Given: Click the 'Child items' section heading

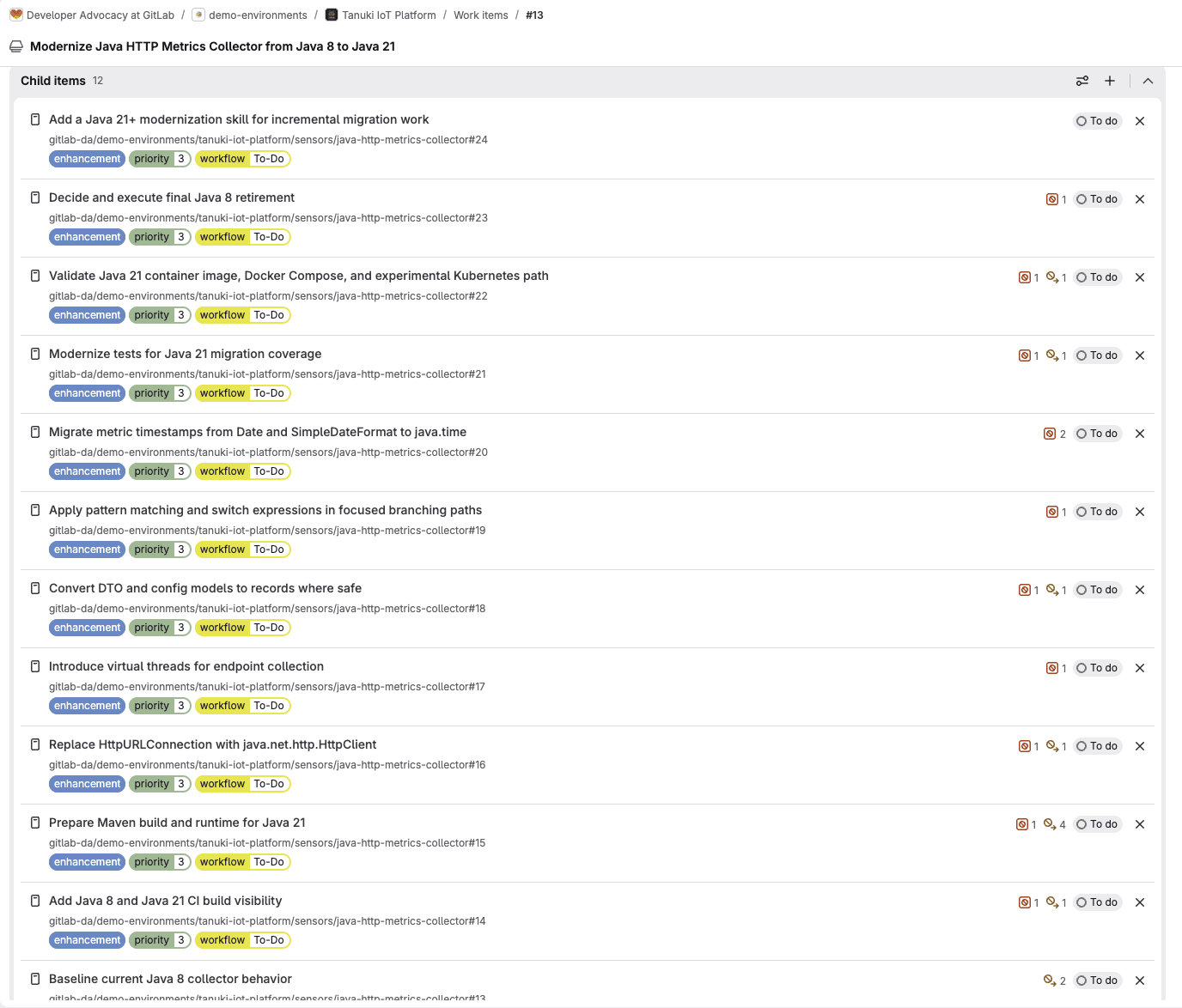Looking at the screenshot, I should coord(53,81).
